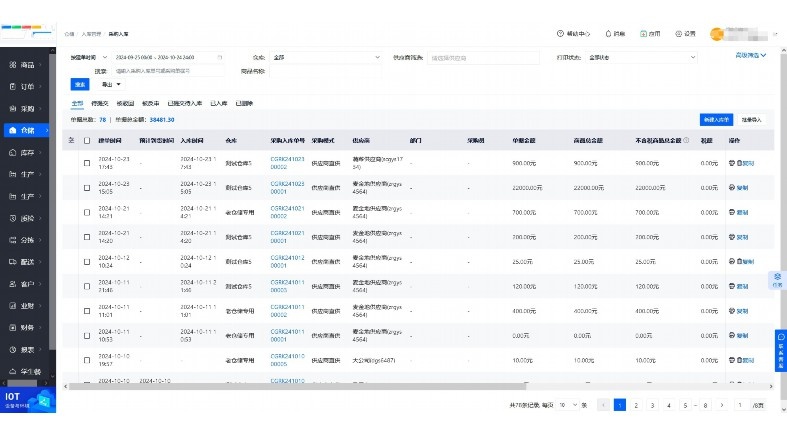Screen dimensions: 787x435
Task: Check the row created 2024-10-23 17:45
Action: (87, 163)
